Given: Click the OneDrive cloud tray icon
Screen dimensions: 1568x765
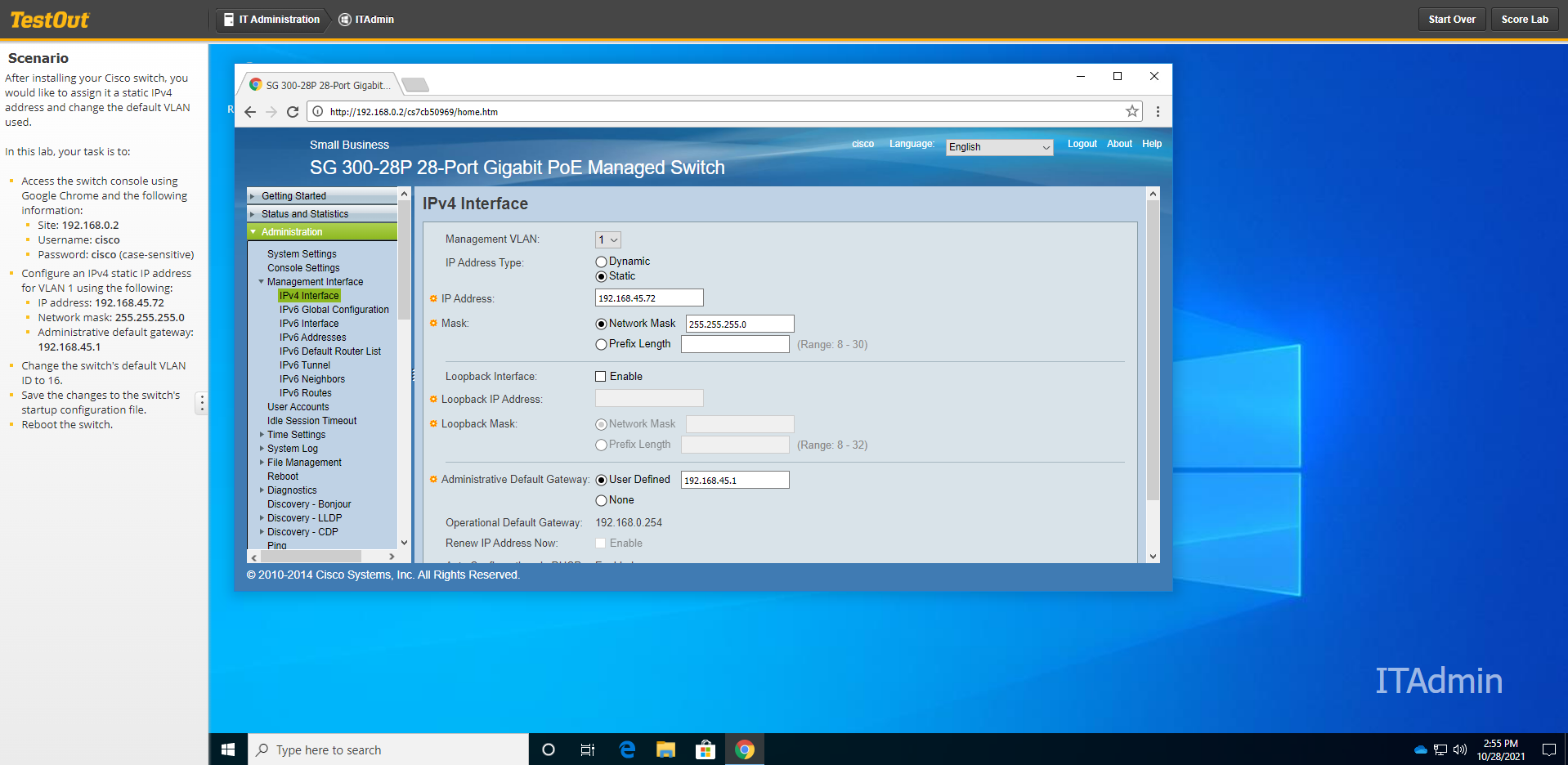Looking at the screenshot, I should pyautogui.click(x=1421, y=749).
